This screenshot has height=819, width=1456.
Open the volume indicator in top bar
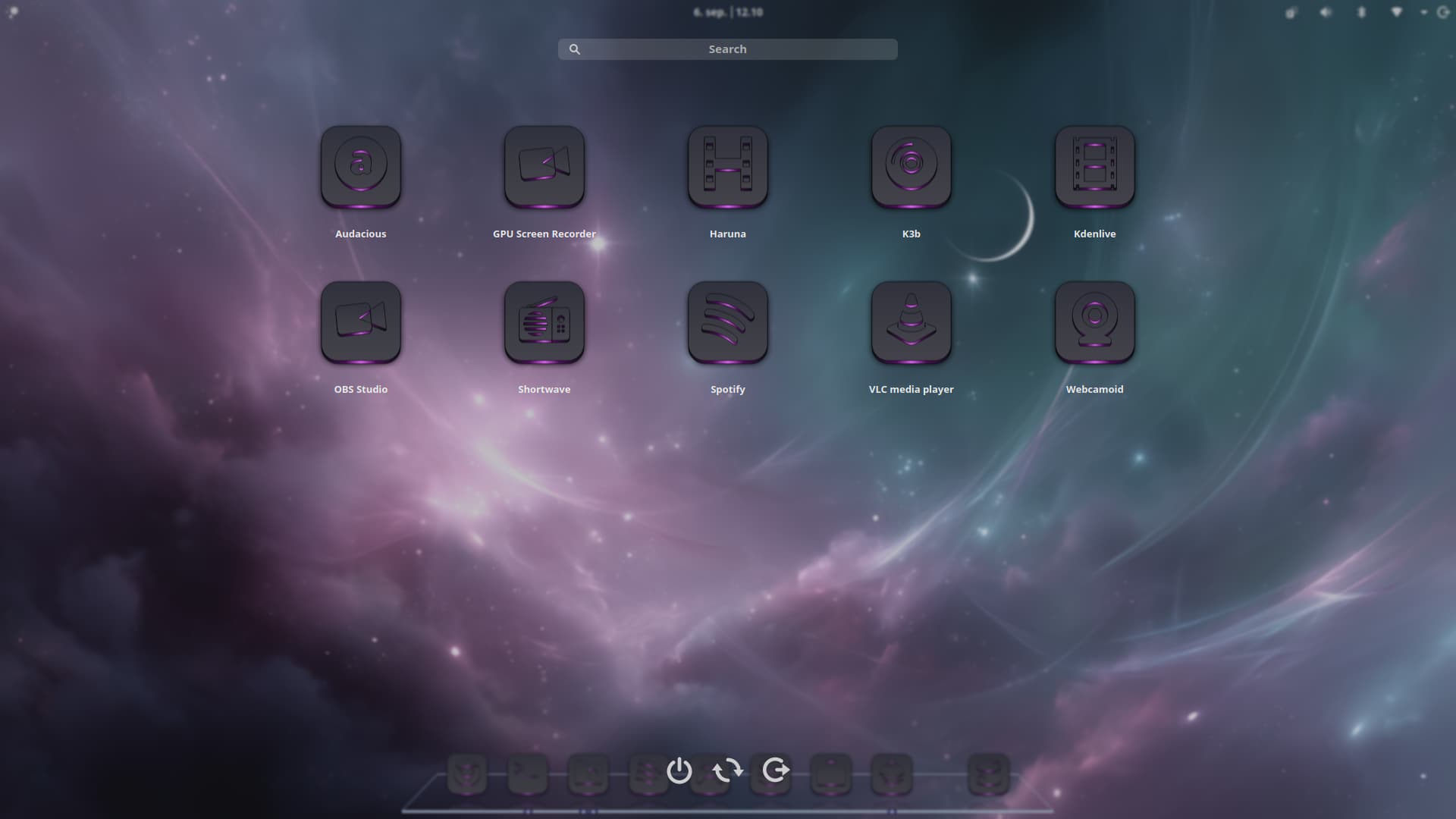click(1326, 12)
